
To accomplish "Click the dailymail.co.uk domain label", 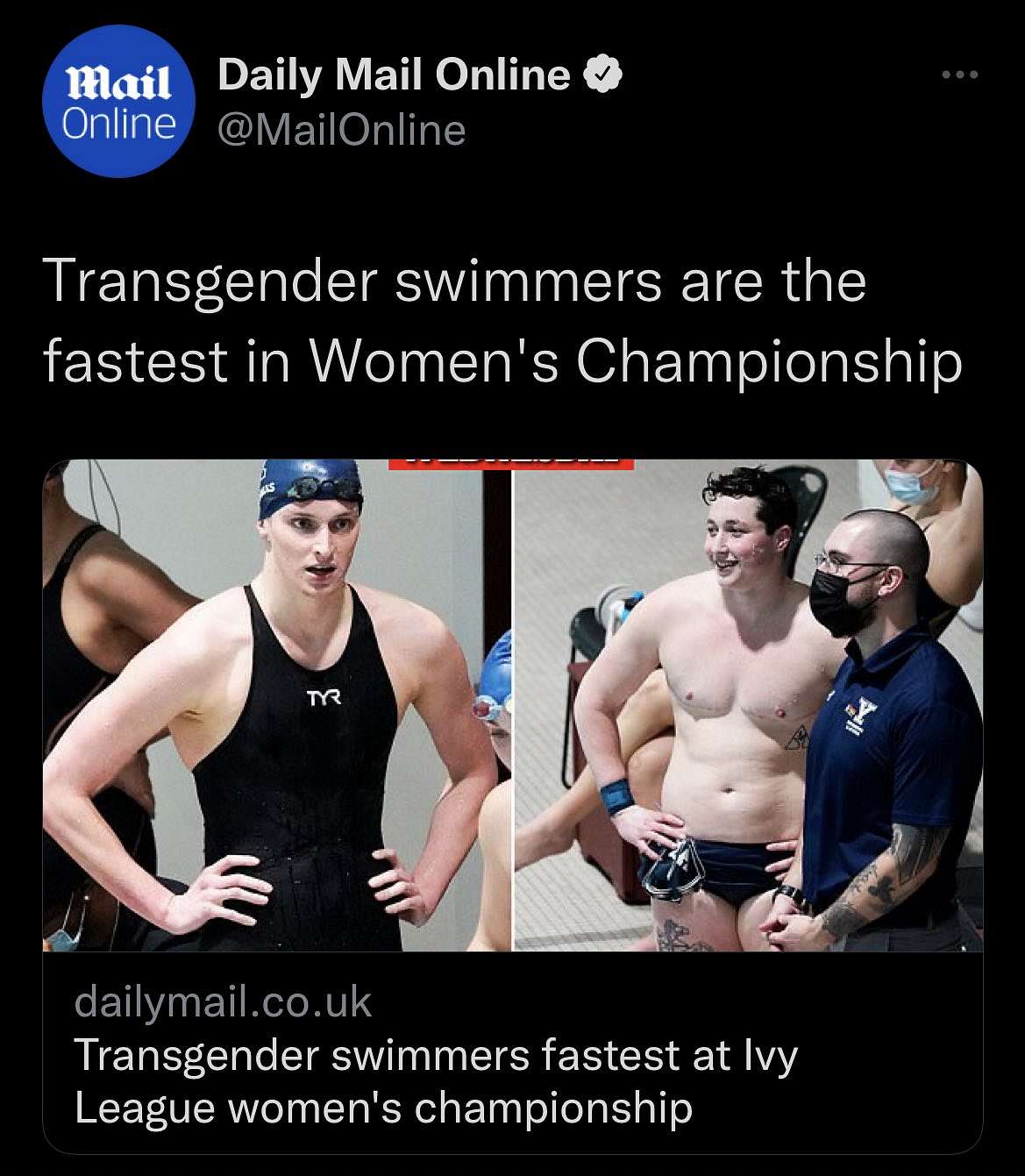I will 224,1001.
